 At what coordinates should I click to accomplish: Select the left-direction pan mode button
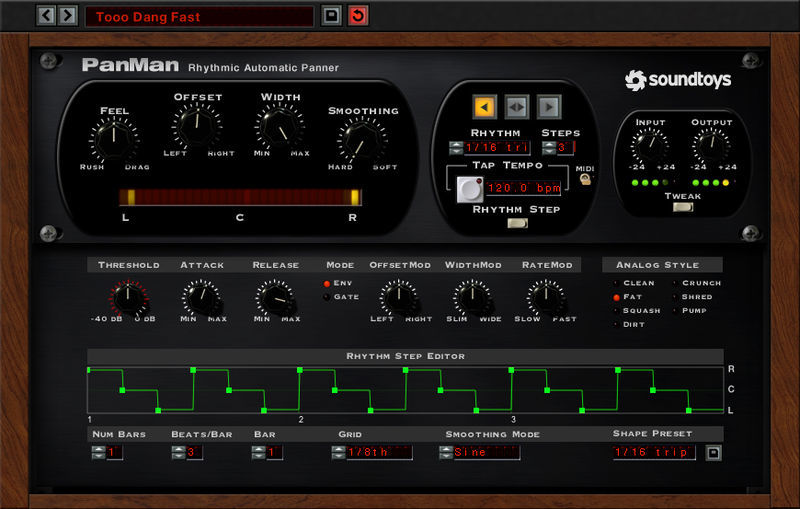[x=484, y=107]
